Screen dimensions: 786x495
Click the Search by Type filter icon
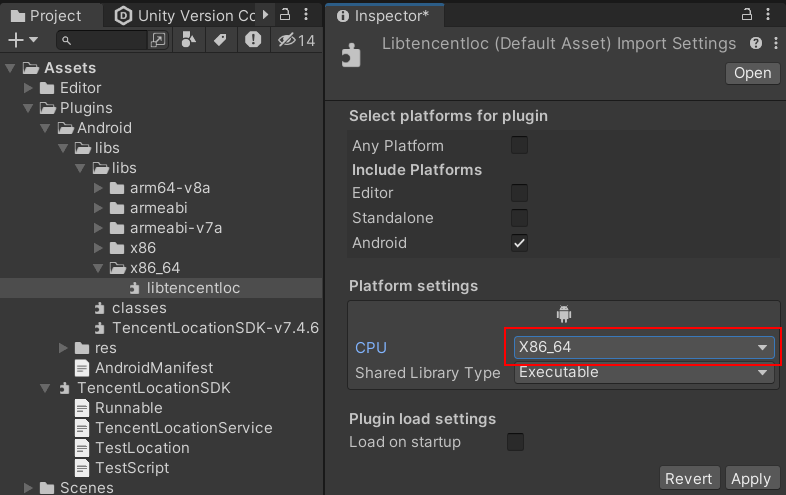click(x=189, y=40)
